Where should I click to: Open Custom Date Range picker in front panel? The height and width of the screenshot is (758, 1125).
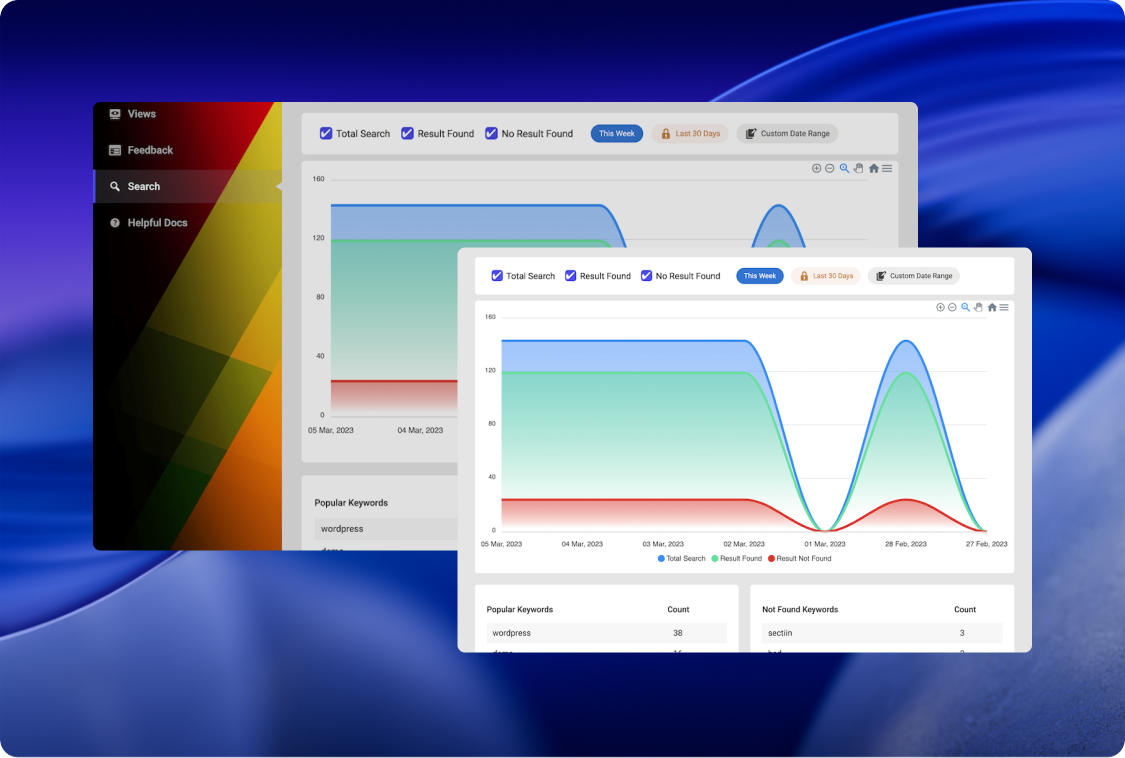(914, 276)
